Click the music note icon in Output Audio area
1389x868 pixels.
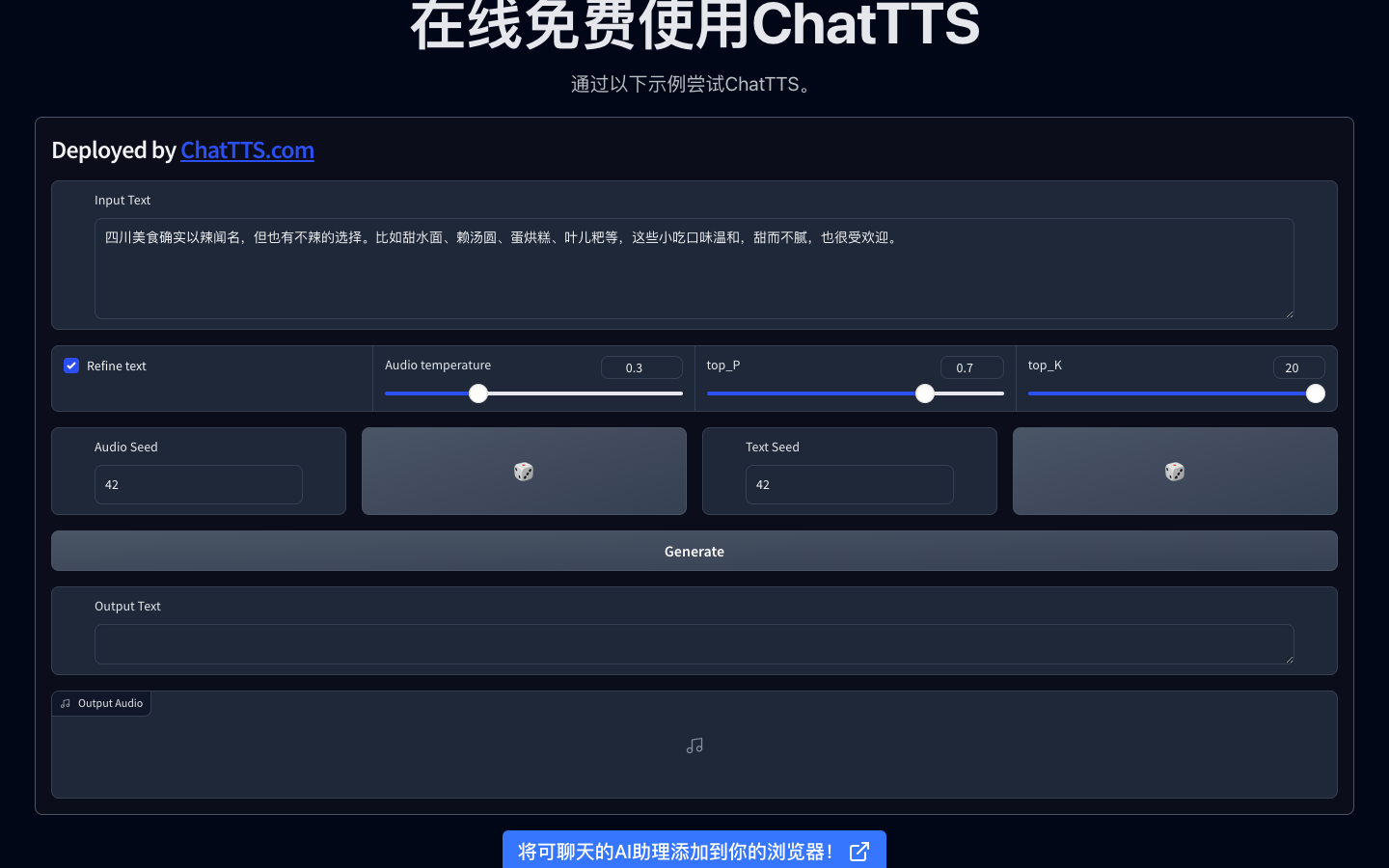pyautogui.click(x=694, y=746)
